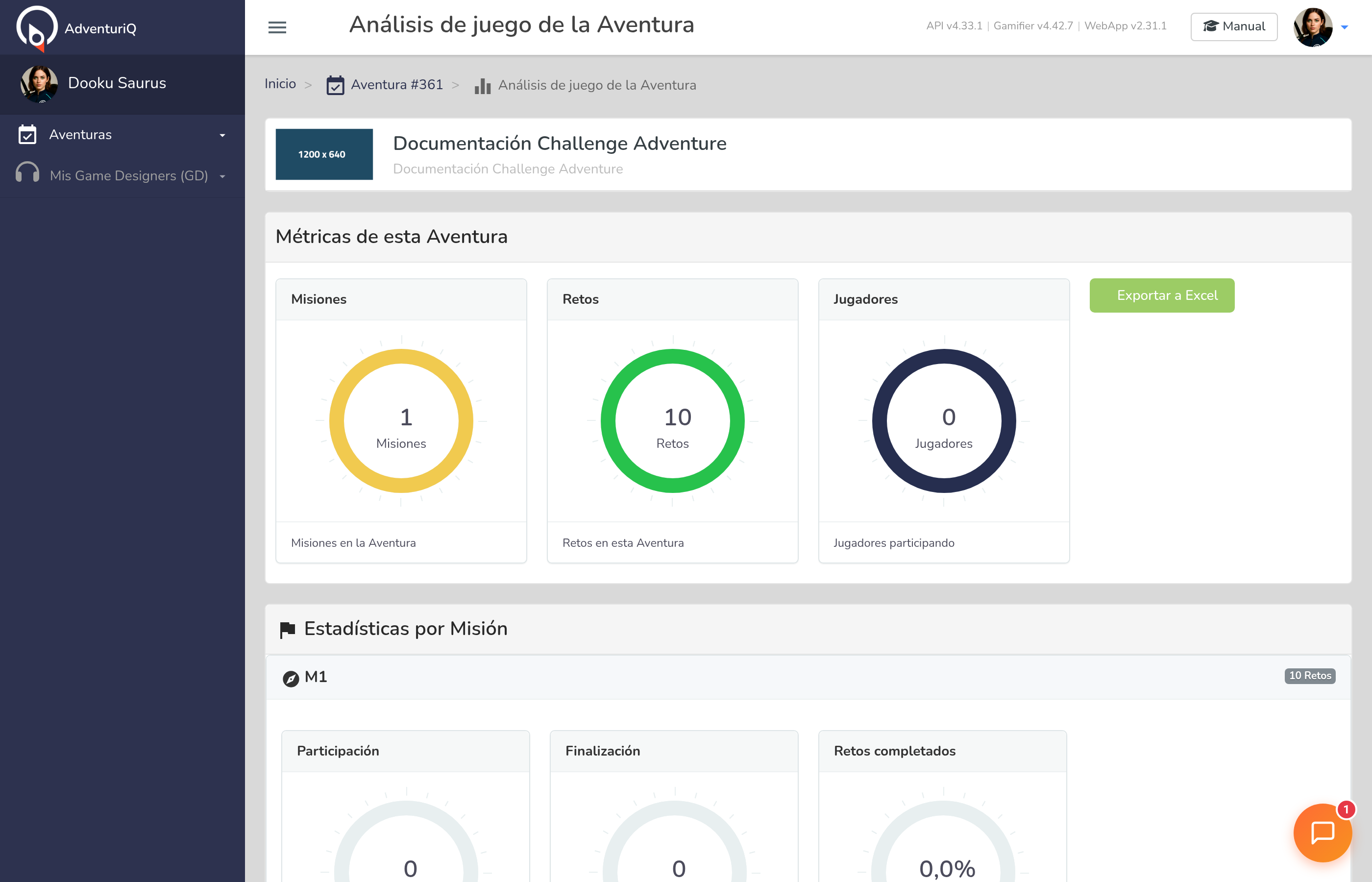
Task: Click the Participación gauge showing 0
Action: pyautogui.click(x=406, y=842)
